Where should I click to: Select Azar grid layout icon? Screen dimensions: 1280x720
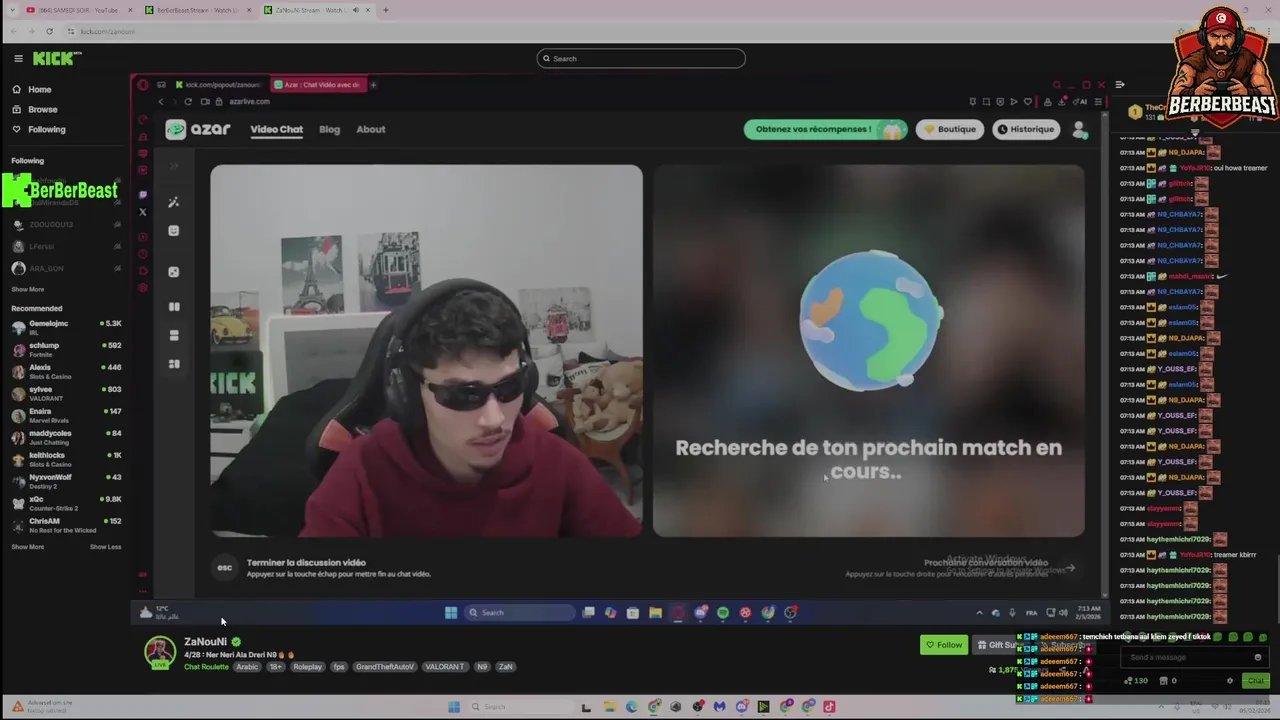[x=174, y=364]
